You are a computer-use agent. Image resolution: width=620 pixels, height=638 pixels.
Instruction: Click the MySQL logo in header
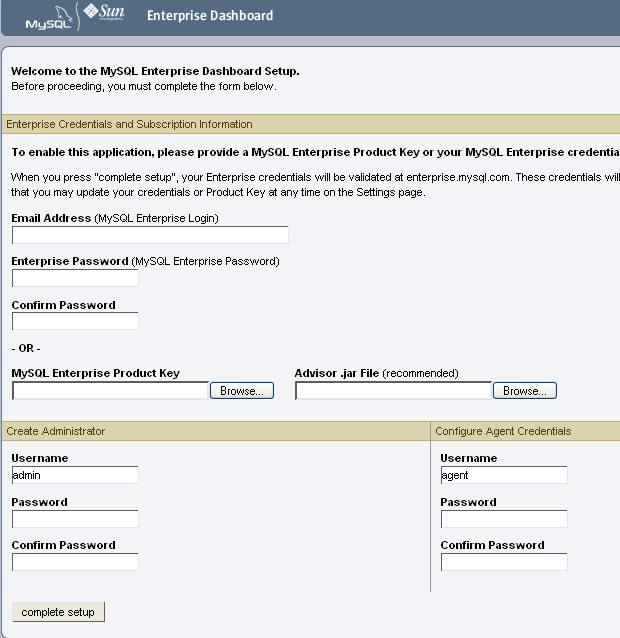click(48, 18)
